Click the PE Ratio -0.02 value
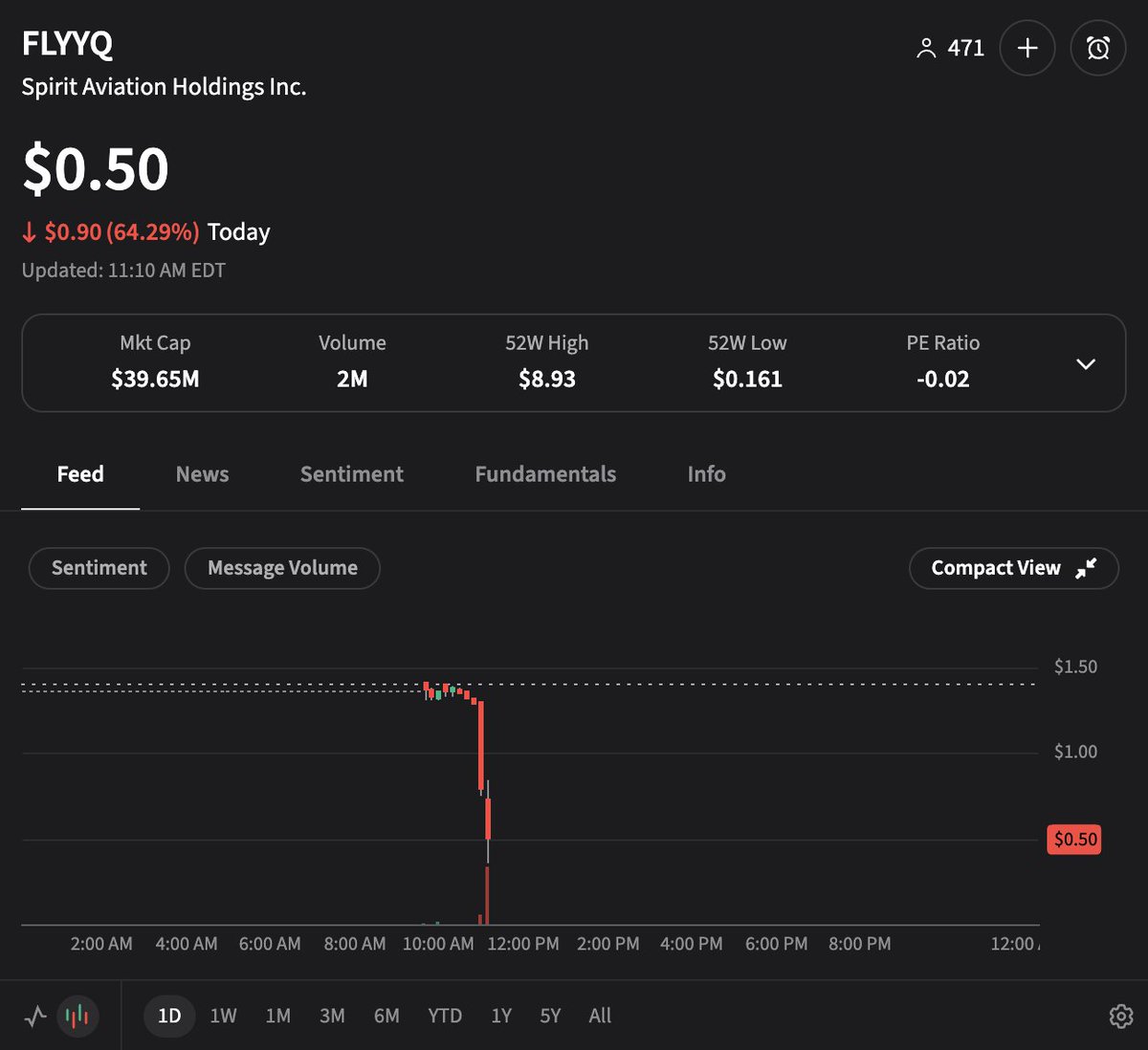Screen dimensions: 1148x1050 click(x=942, y=380)
